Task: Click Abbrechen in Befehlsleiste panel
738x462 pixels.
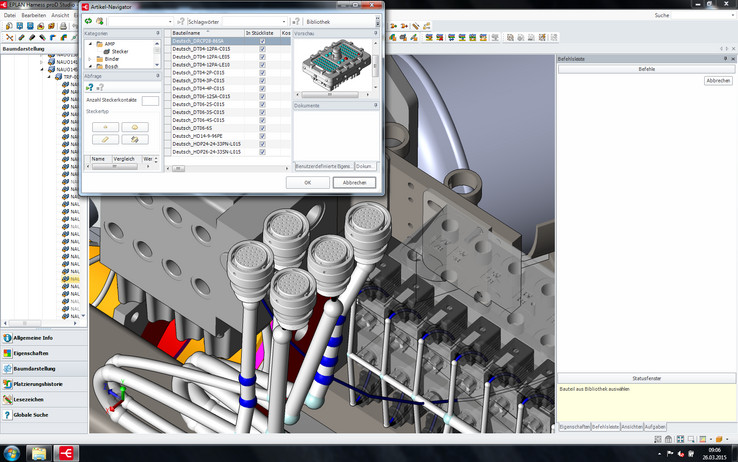Action: 718,81
